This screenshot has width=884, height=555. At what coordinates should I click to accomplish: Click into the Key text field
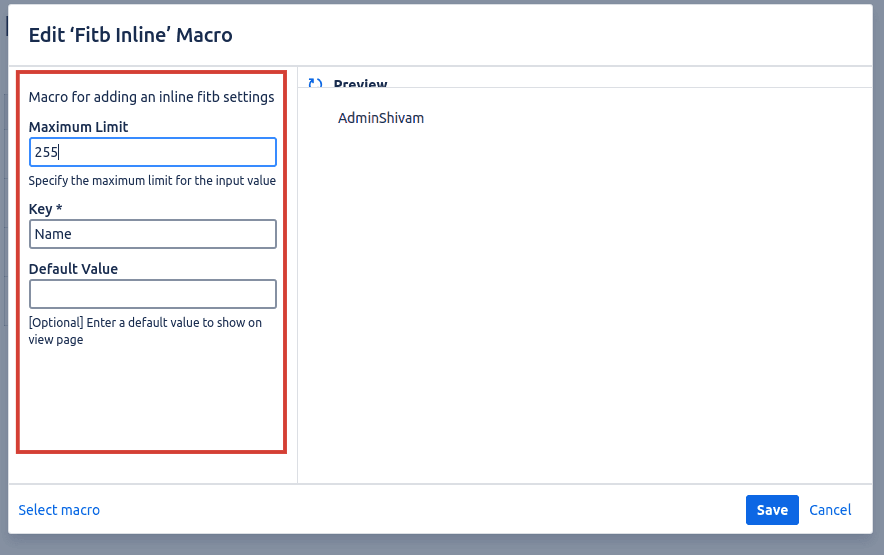coord(152,234)
